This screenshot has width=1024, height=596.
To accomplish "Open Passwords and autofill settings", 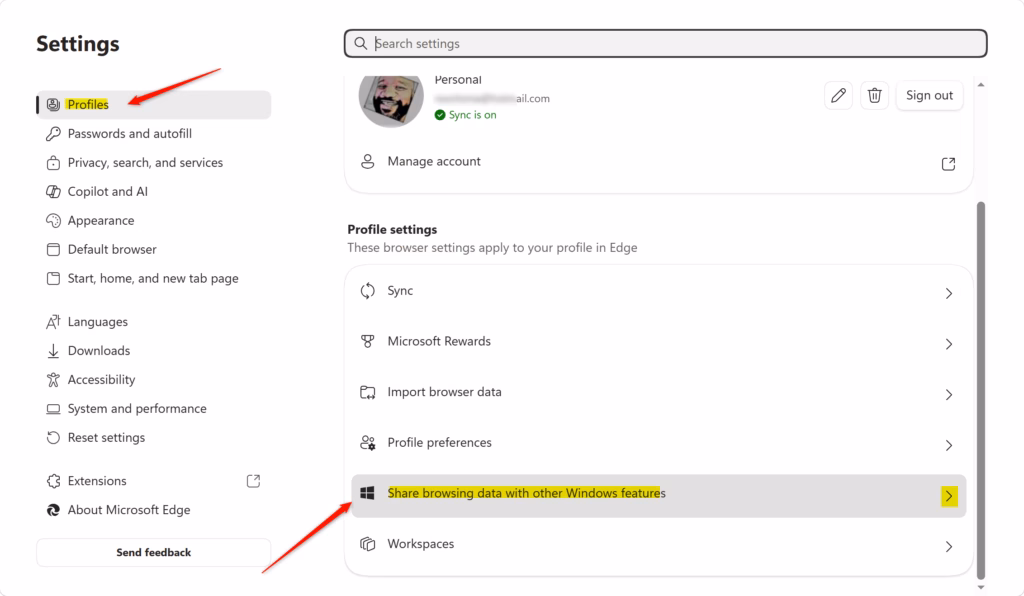I will tap(153, 134).
